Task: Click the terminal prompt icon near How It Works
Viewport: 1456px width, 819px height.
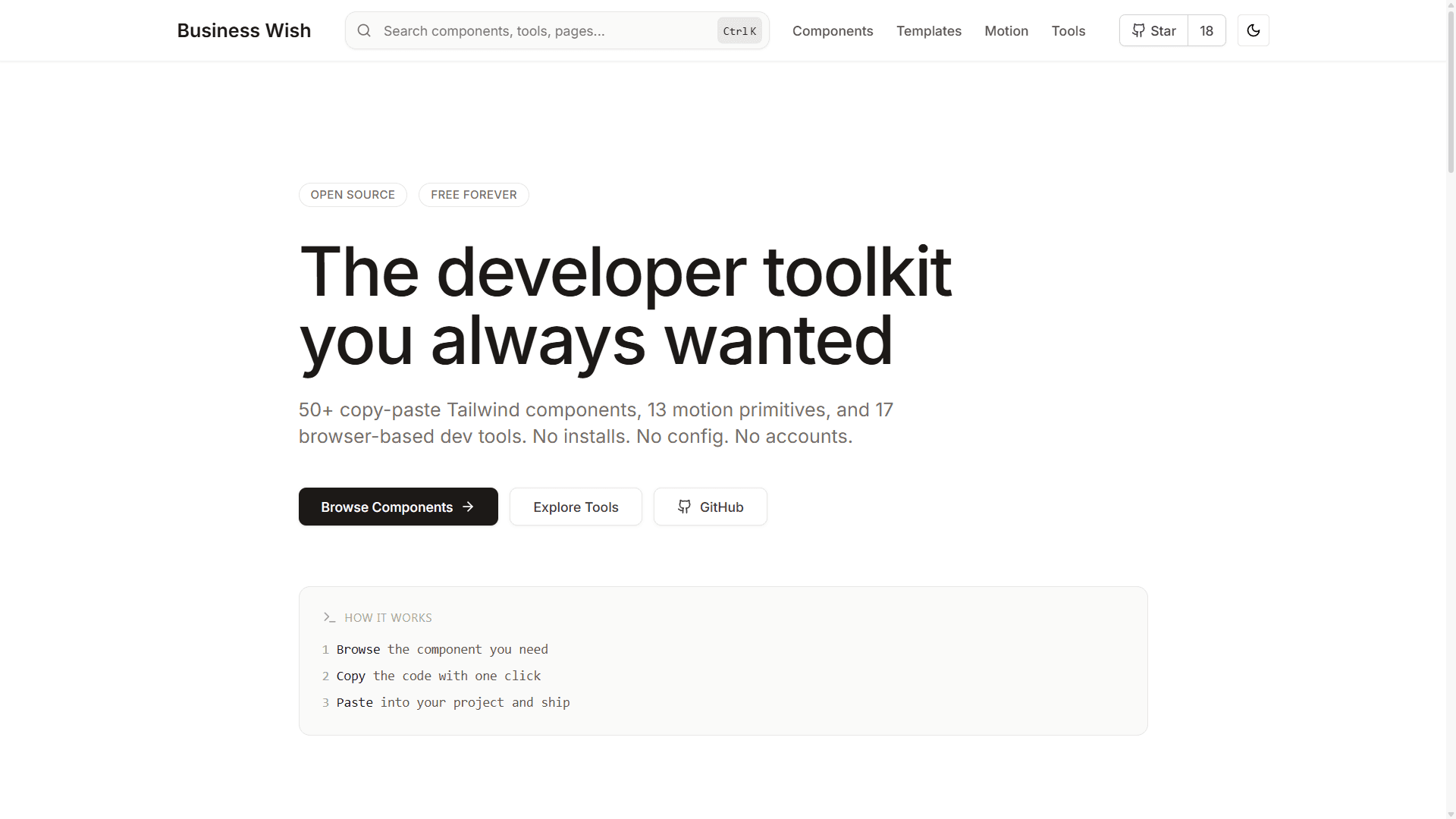Action: click(329, 617)
